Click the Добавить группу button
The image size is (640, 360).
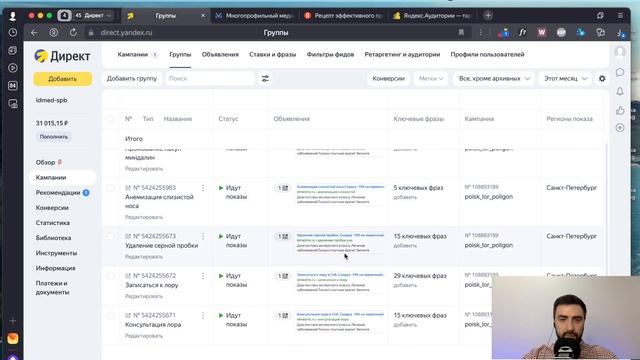[132, 78]
